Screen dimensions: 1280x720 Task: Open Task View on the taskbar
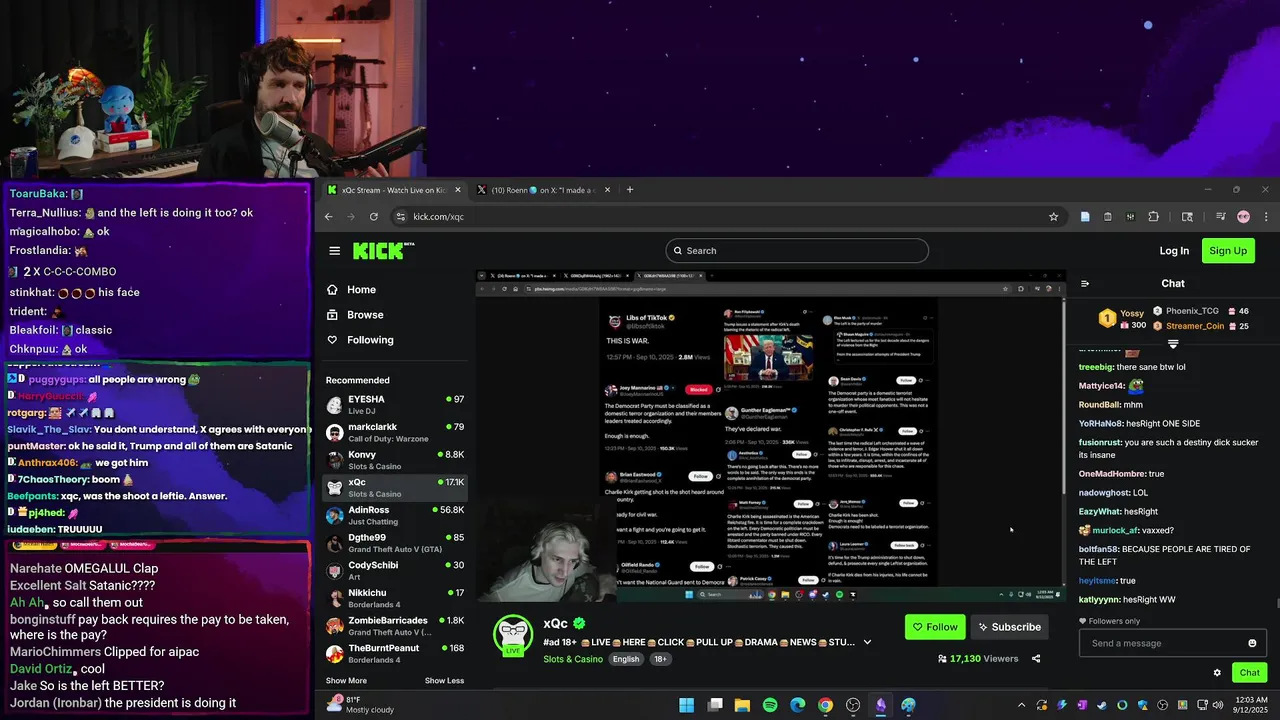[715, 705]
